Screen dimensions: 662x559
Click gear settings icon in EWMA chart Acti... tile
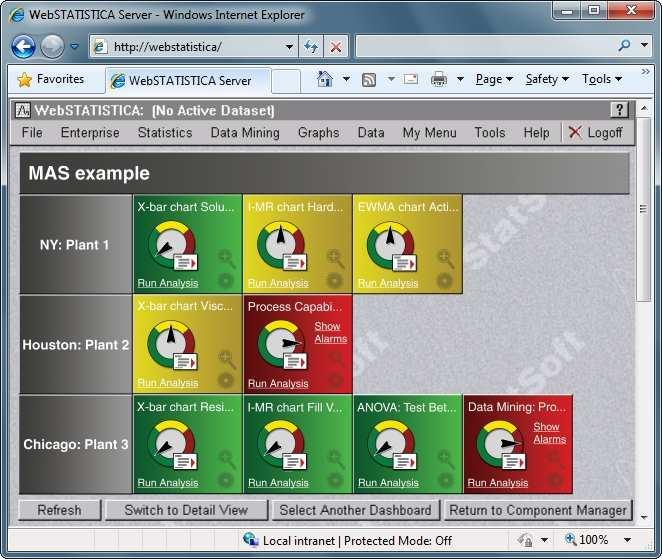pyautogui.click(x=445, y=280)
